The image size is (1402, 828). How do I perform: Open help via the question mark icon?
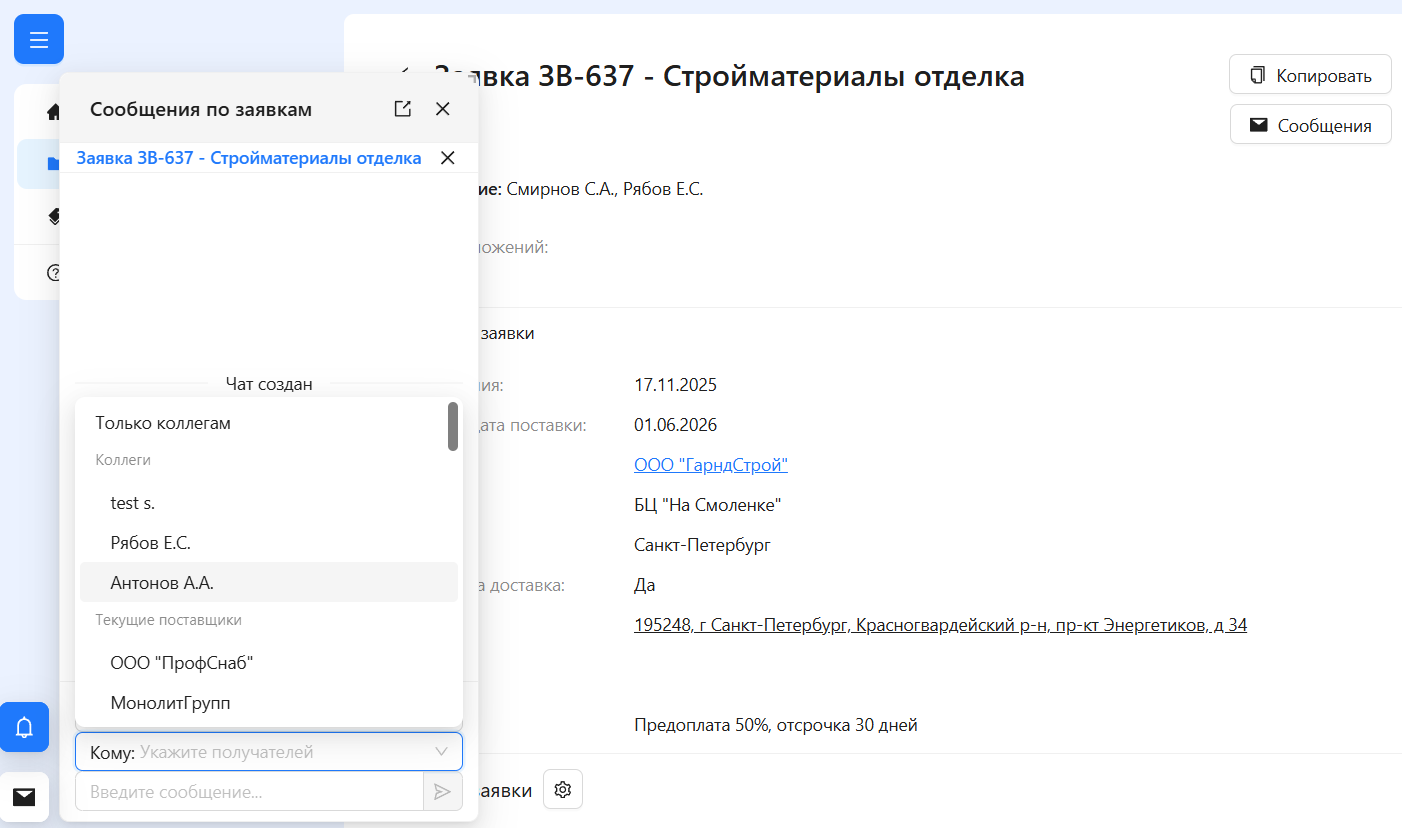tap(55, 272)
